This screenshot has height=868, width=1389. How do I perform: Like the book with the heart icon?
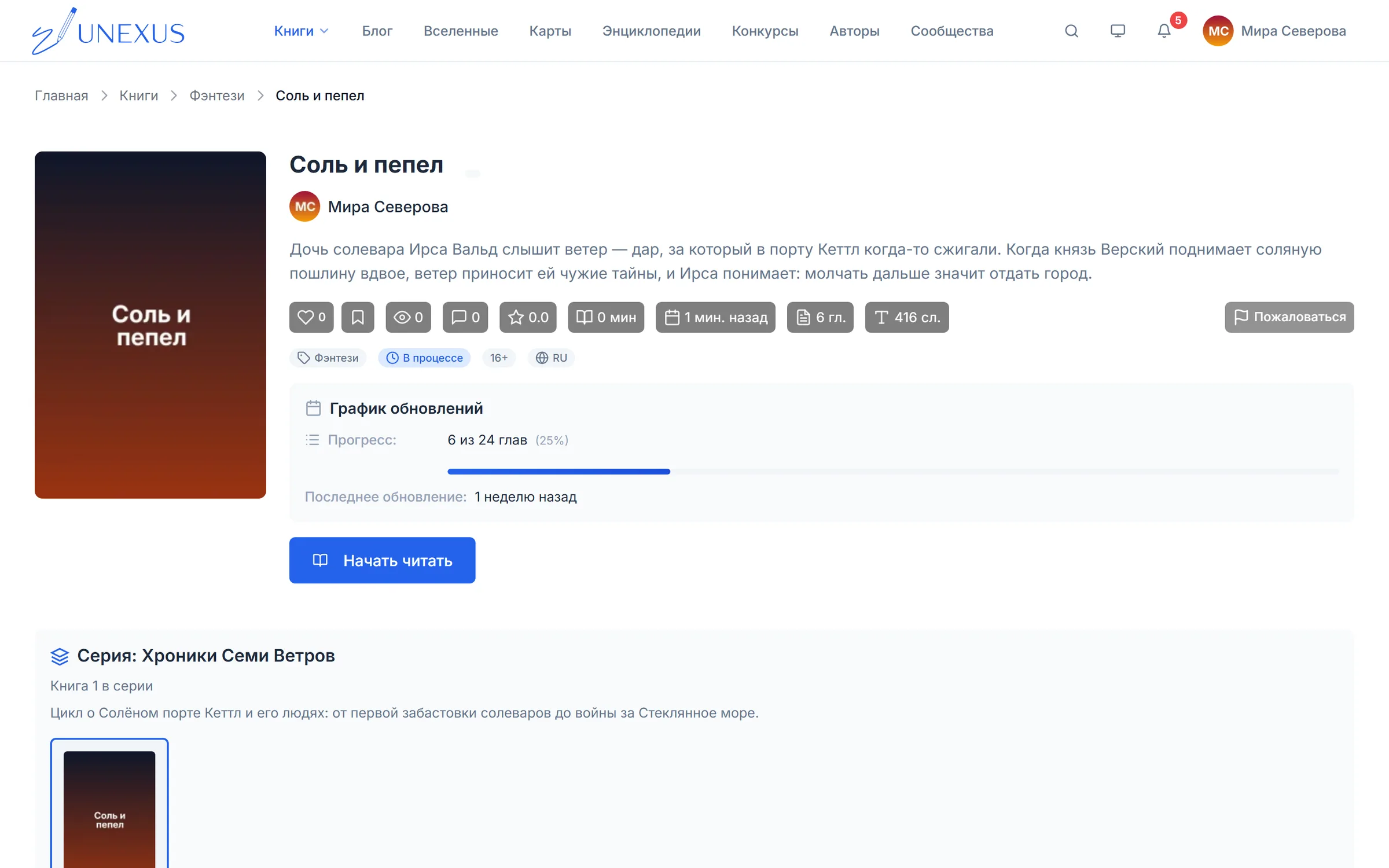click(311, 317)
